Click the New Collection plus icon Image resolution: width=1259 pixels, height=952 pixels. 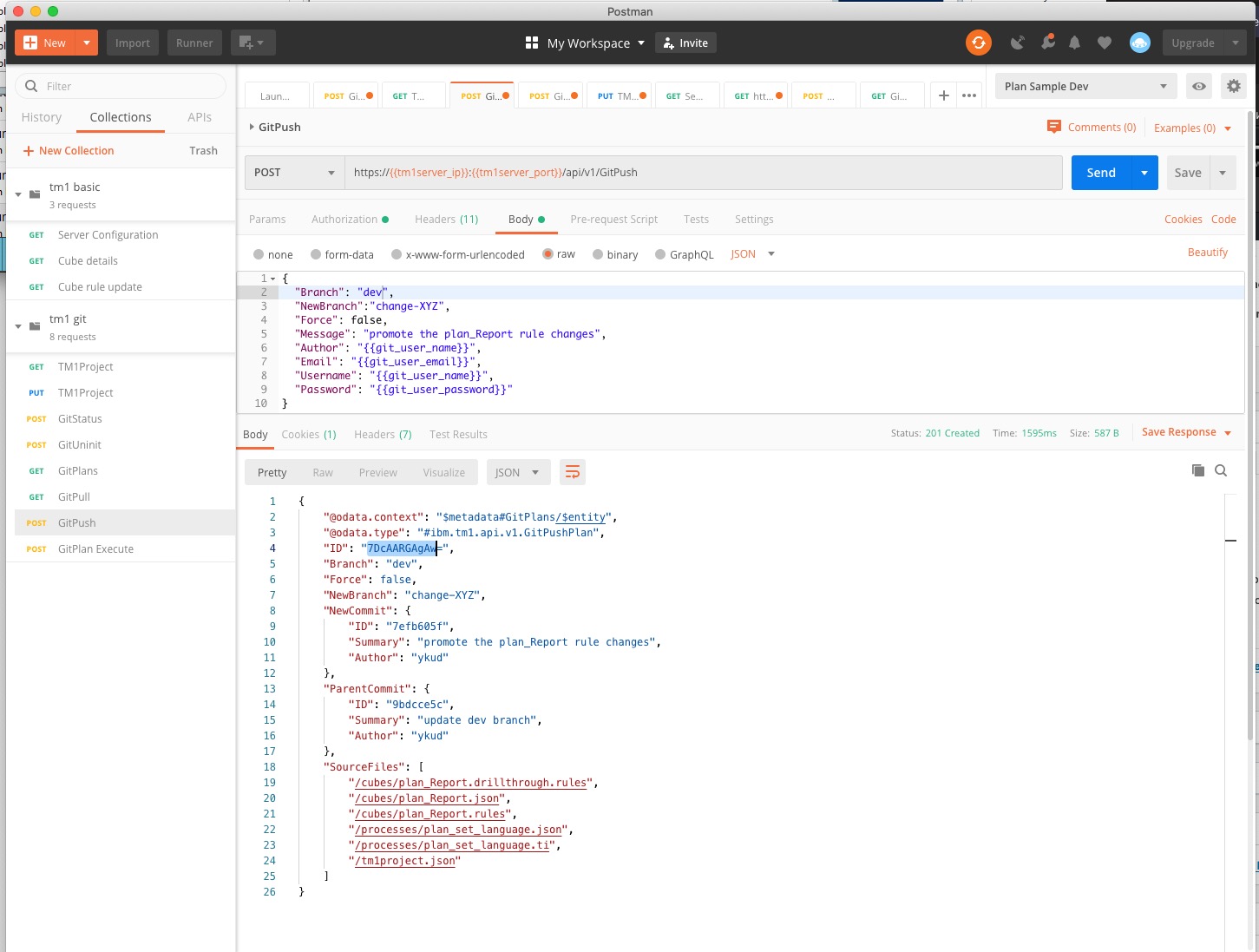coord(29,151)
